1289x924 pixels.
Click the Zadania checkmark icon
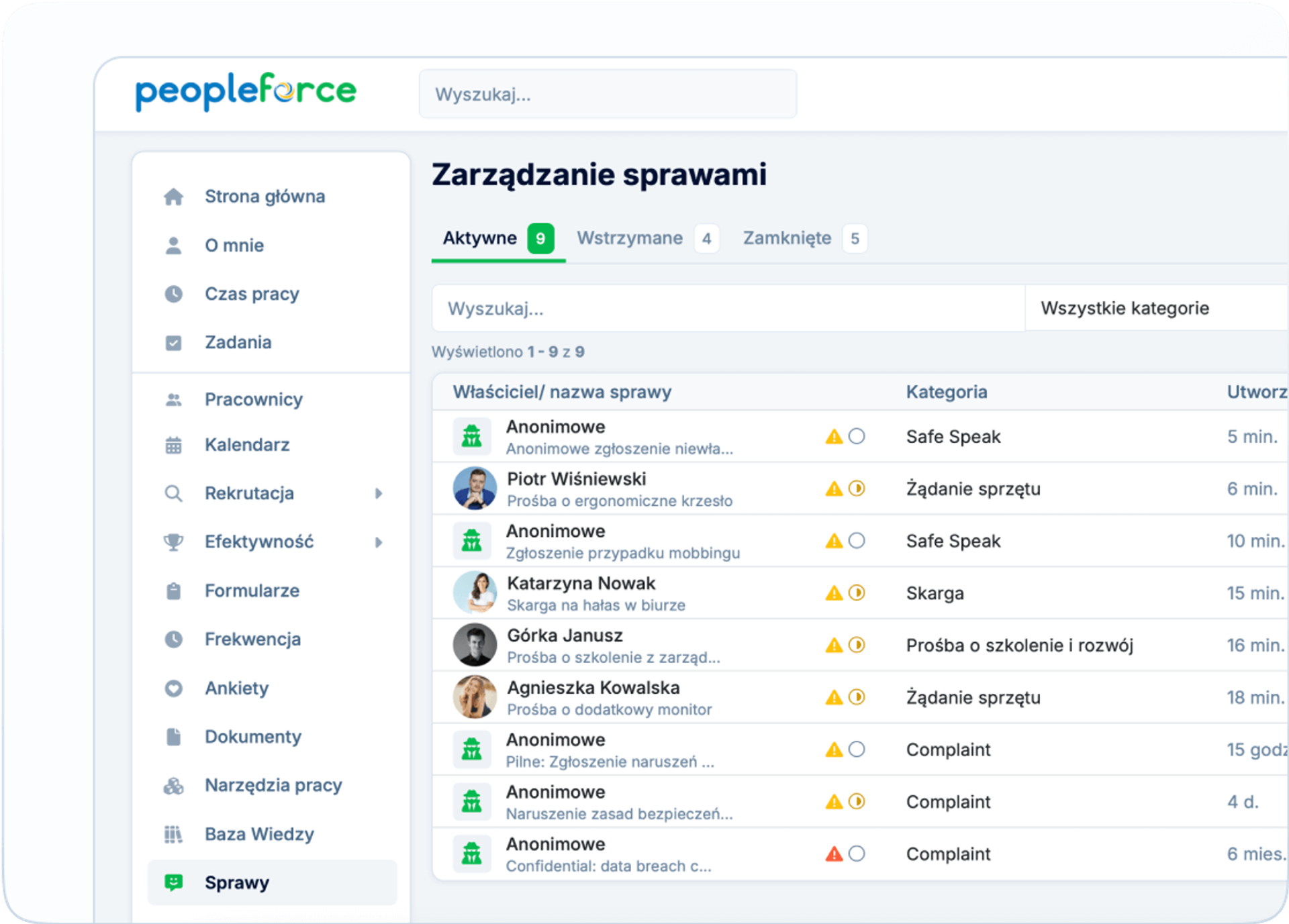[x=174, y=343]
